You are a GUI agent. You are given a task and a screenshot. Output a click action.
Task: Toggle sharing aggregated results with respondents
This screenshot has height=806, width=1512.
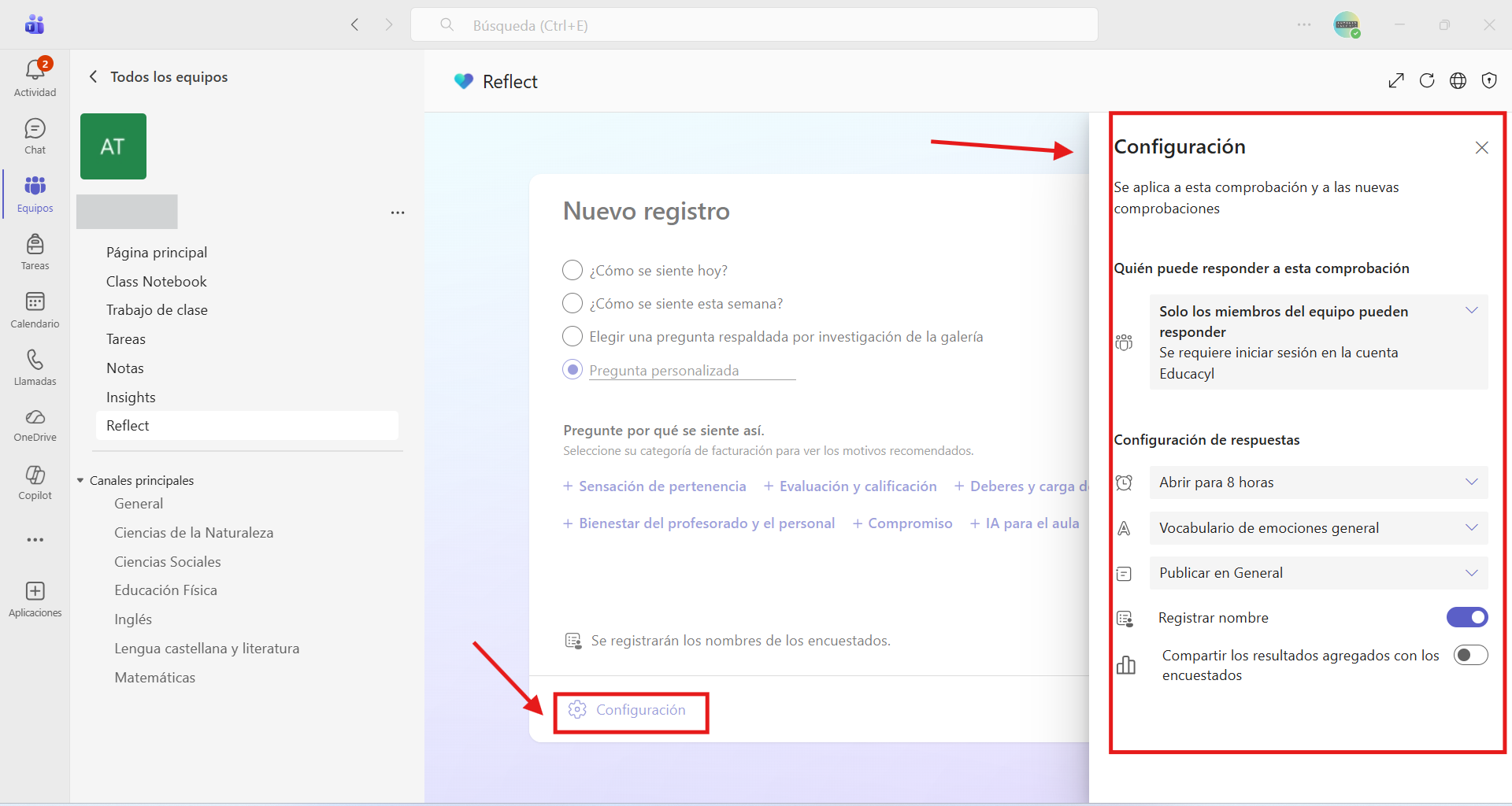1471,655
